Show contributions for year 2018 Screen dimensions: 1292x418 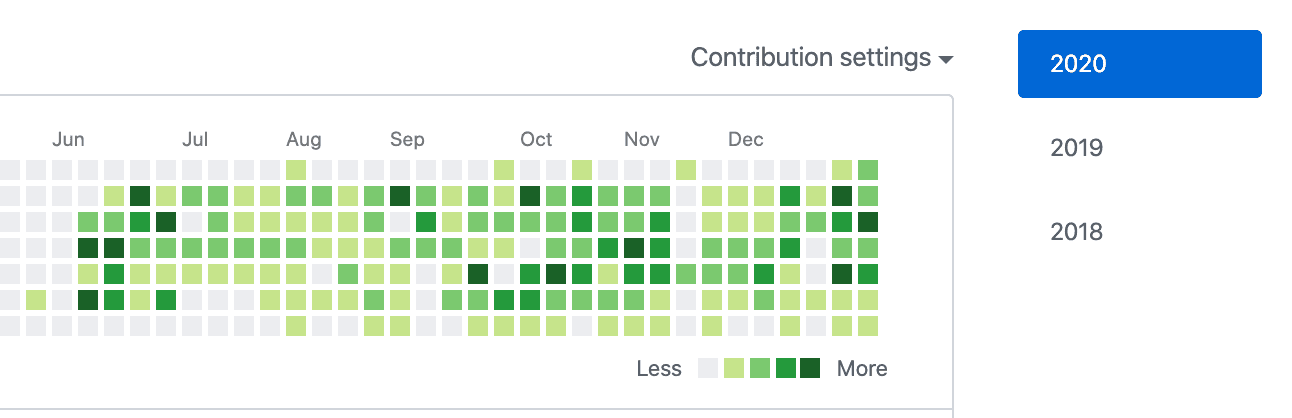1077,232
